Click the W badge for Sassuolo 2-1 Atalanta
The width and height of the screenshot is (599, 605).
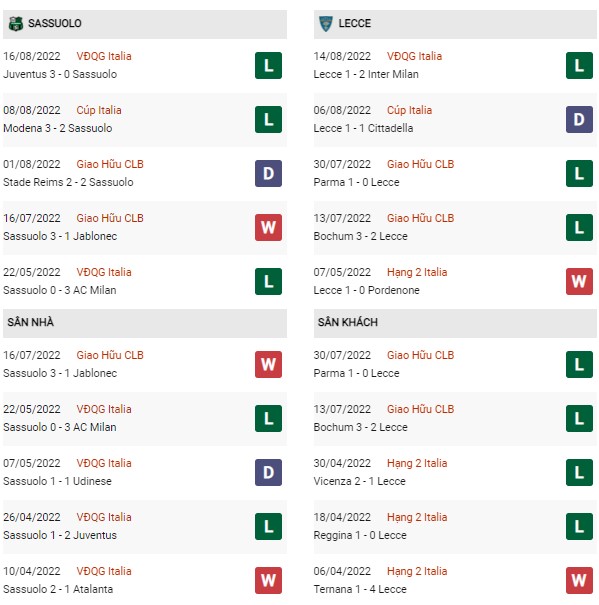tap(268, 580)
